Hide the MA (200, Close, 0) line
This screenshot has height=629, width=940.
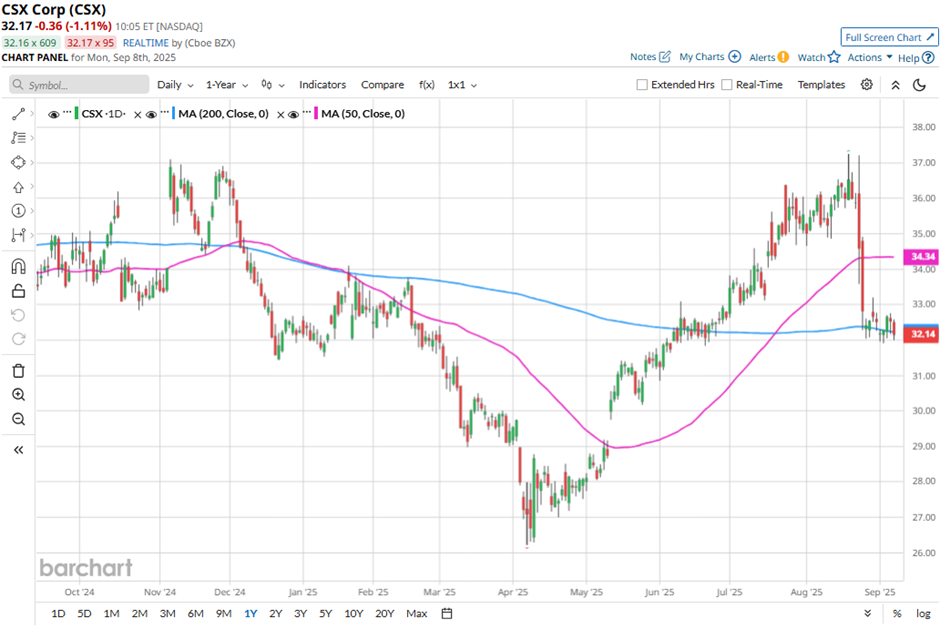point(150,115)
